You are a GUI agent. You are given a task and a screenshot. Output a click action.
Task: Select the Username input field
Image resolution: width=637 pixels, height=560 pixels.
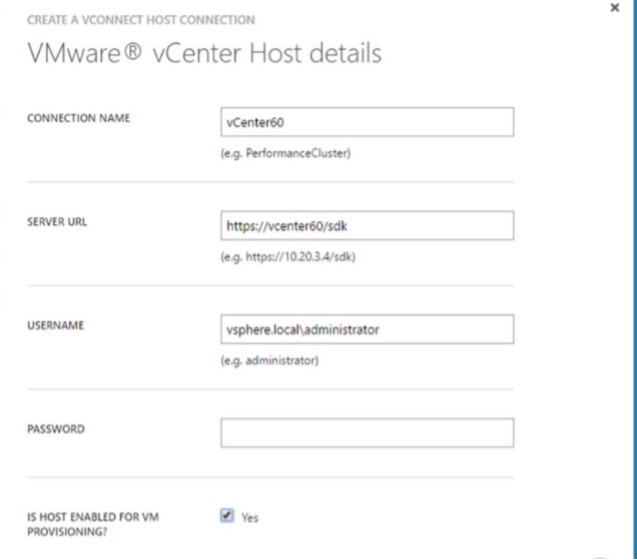tap(367, 329)
